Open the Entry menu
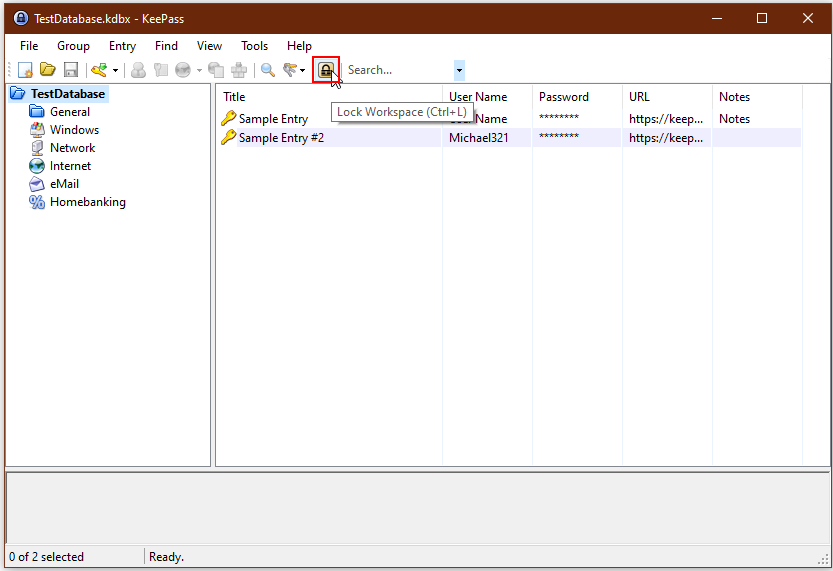Screen dimensions: 833x571 coord(122,46)
